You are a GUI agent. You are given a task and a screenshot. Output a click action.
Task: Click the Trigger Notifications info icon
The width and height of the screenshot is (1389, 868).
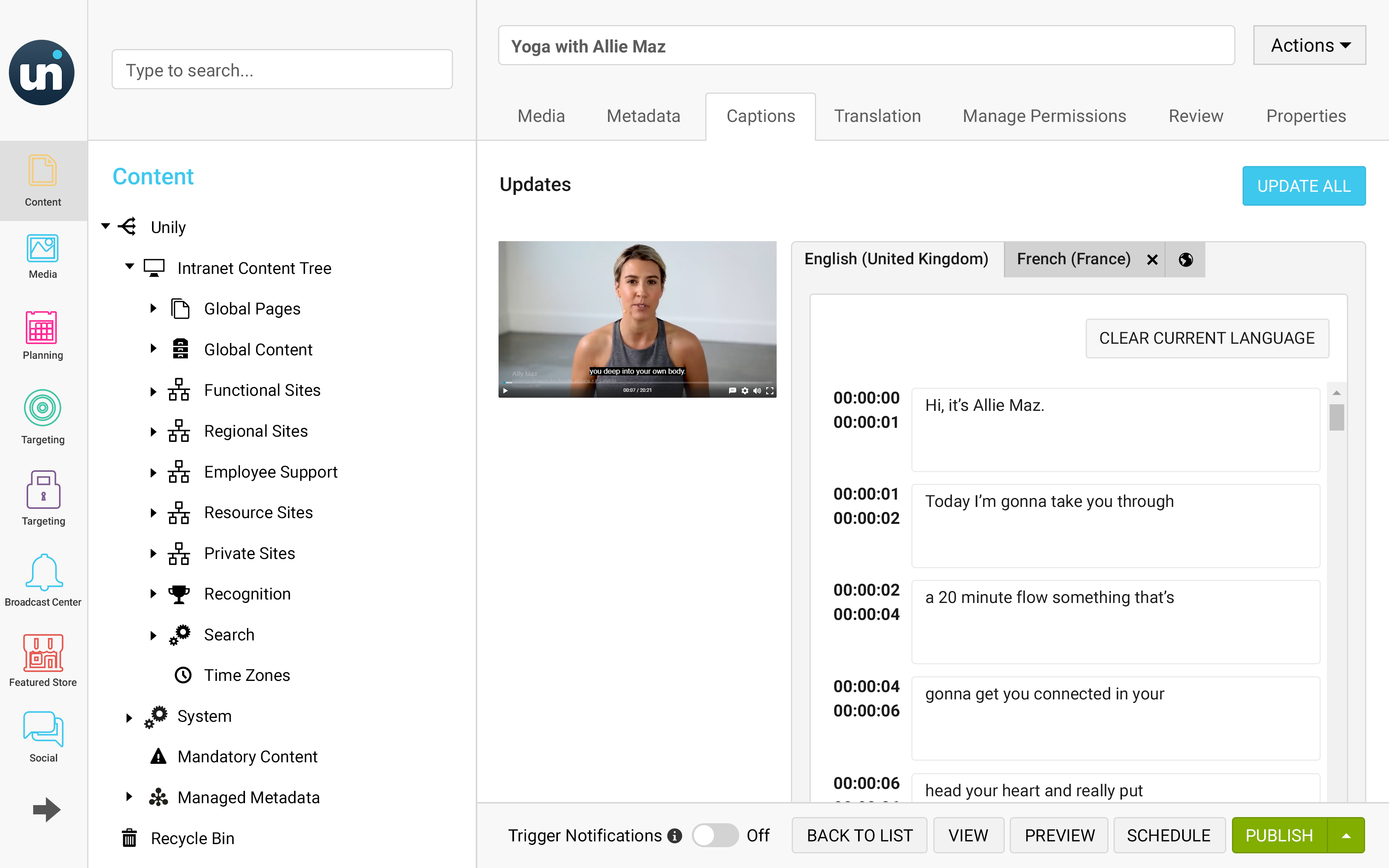675,836
